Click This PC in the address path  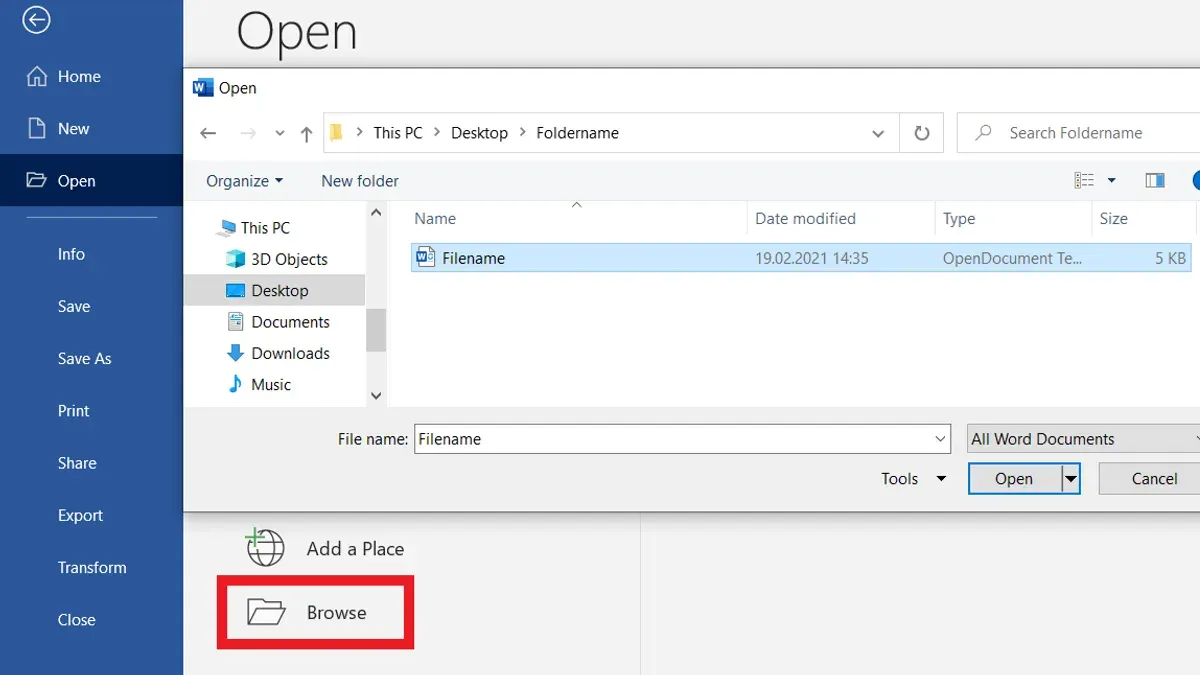point(398,133)
